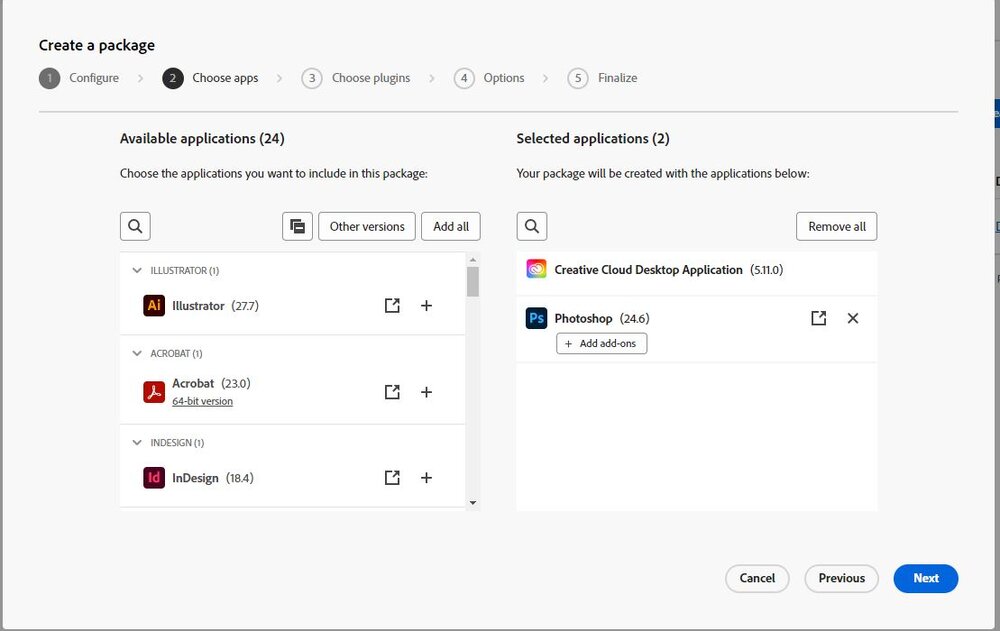
Task: Open Illustrator details via external link icon
Action: (x=392, y=306)
